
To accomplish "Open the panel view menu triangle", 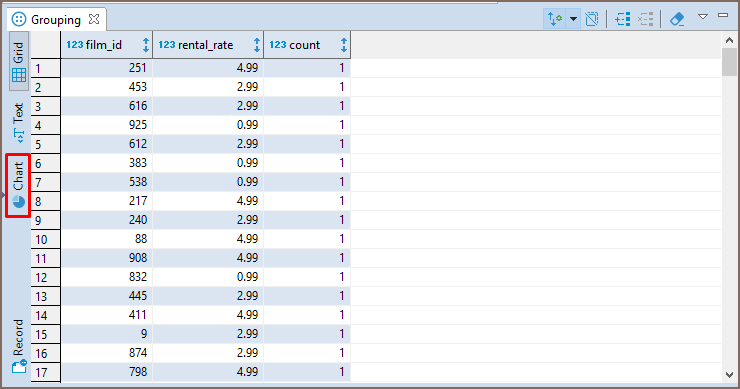I will coord(703,17).
